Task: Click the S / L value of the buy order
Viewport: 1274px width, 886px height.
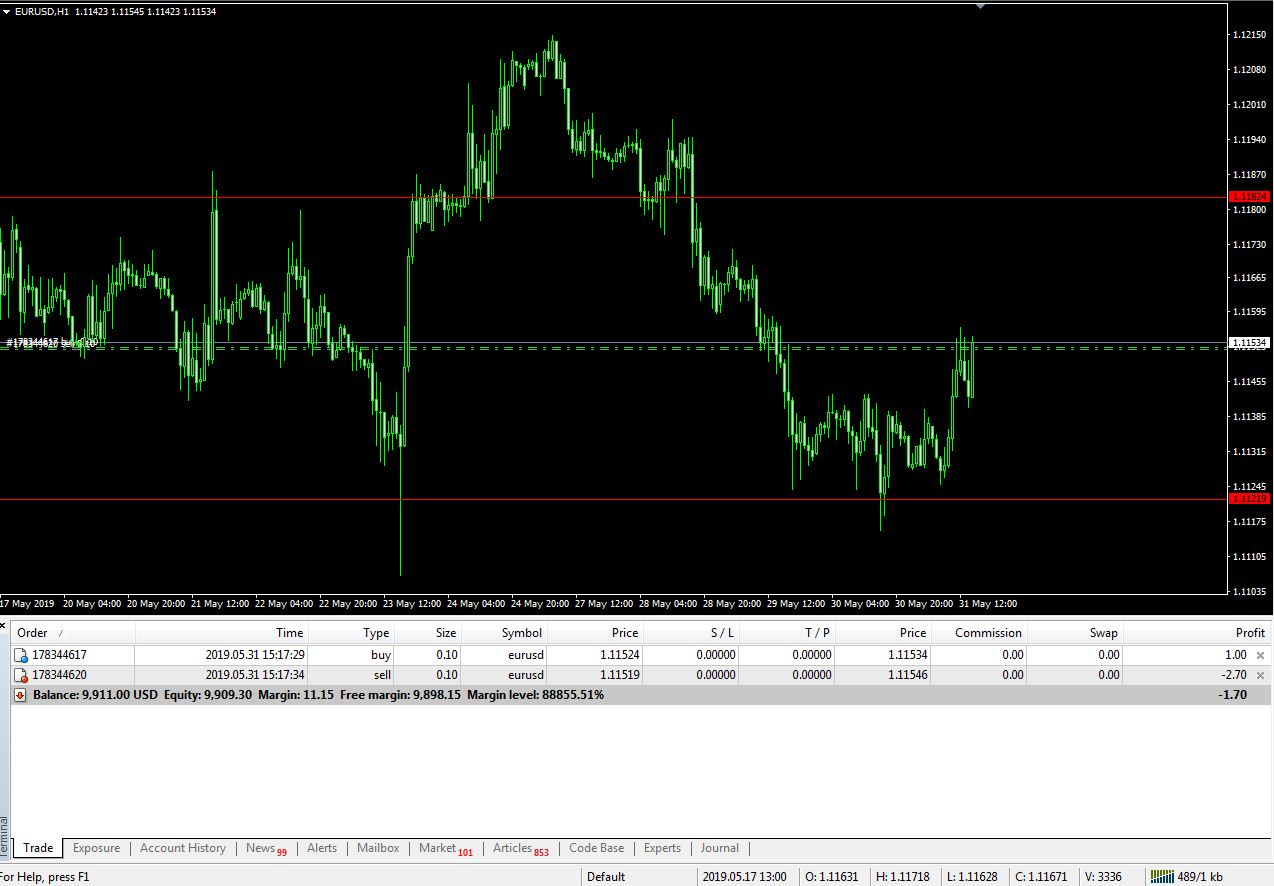Action: coord(715,656)
